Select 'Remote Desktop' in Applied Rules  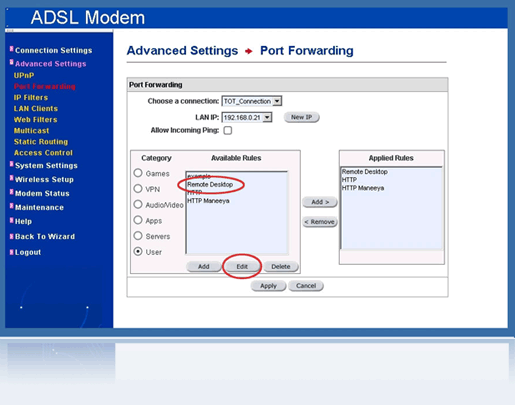tap(365, 172)
